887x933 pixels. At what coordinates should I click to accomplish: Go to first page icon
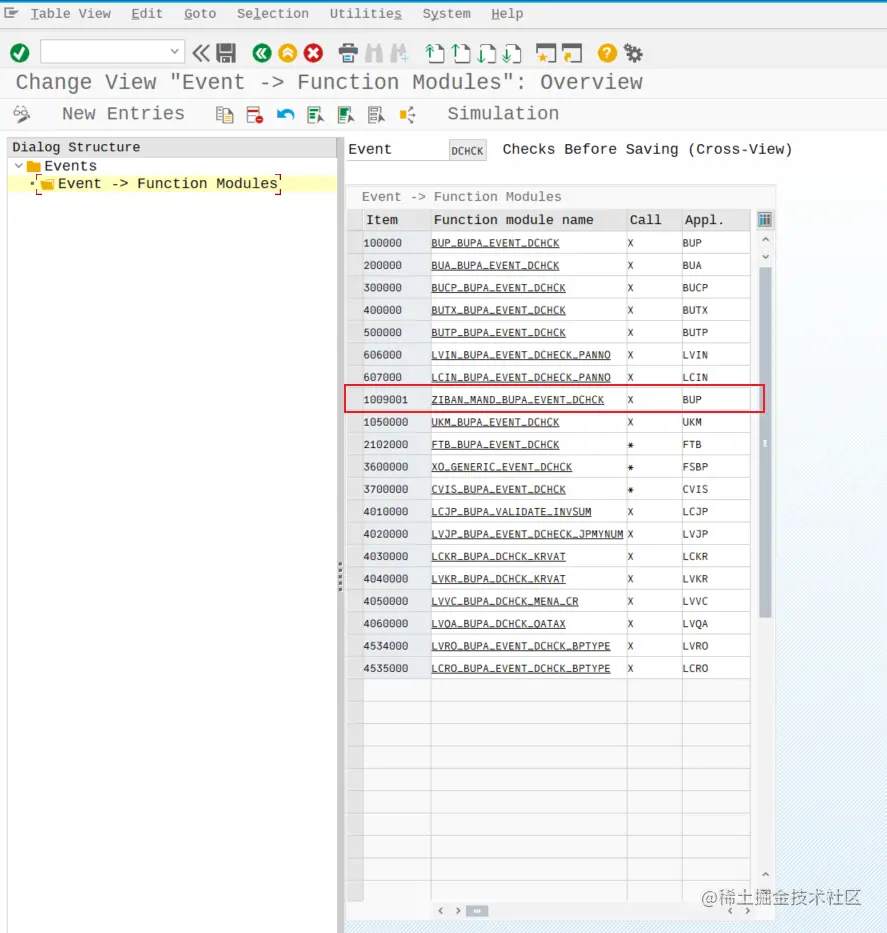coord(435,53)
